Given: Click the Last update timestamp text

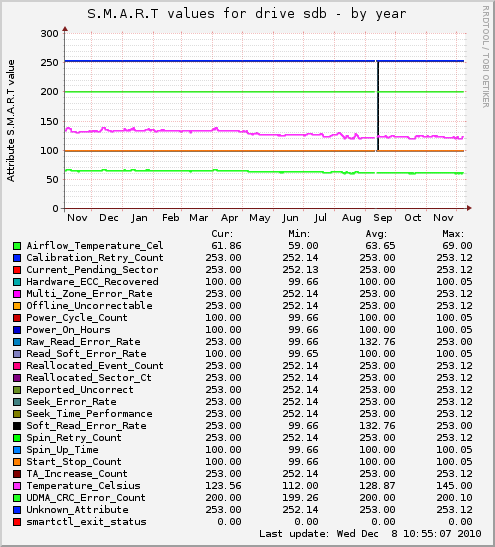Looking at the screenshot, I should pyautogui.click(x=370, y=534).
